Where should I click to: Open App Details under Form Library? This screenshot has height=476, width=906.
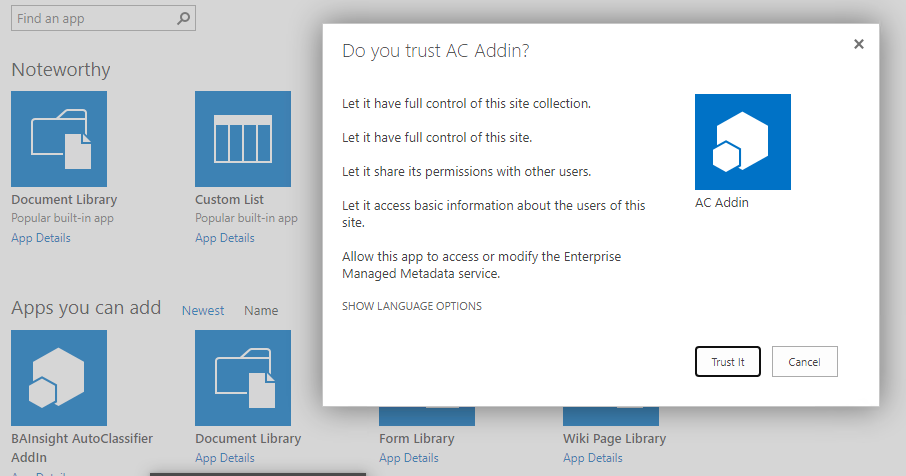[409, 458]
